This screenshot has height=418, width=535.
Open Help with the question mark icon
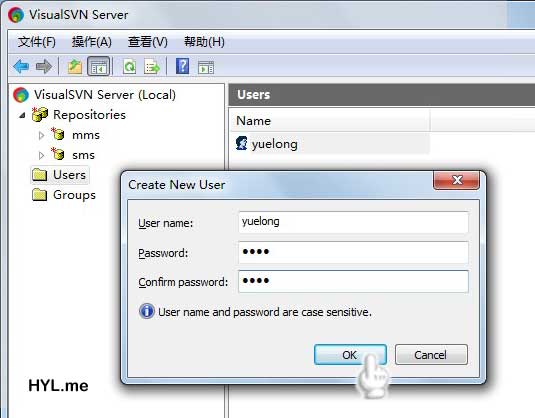coord(183,66)
